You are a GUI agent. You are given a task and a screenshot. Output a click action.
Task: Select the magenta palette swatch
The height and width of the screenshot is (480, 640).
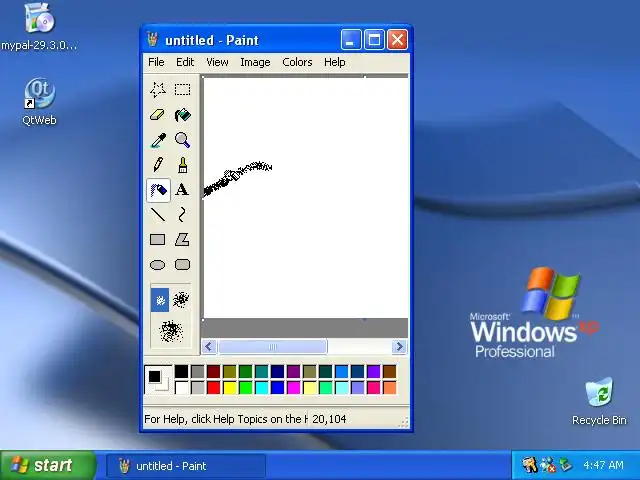[x=293, y=387]
